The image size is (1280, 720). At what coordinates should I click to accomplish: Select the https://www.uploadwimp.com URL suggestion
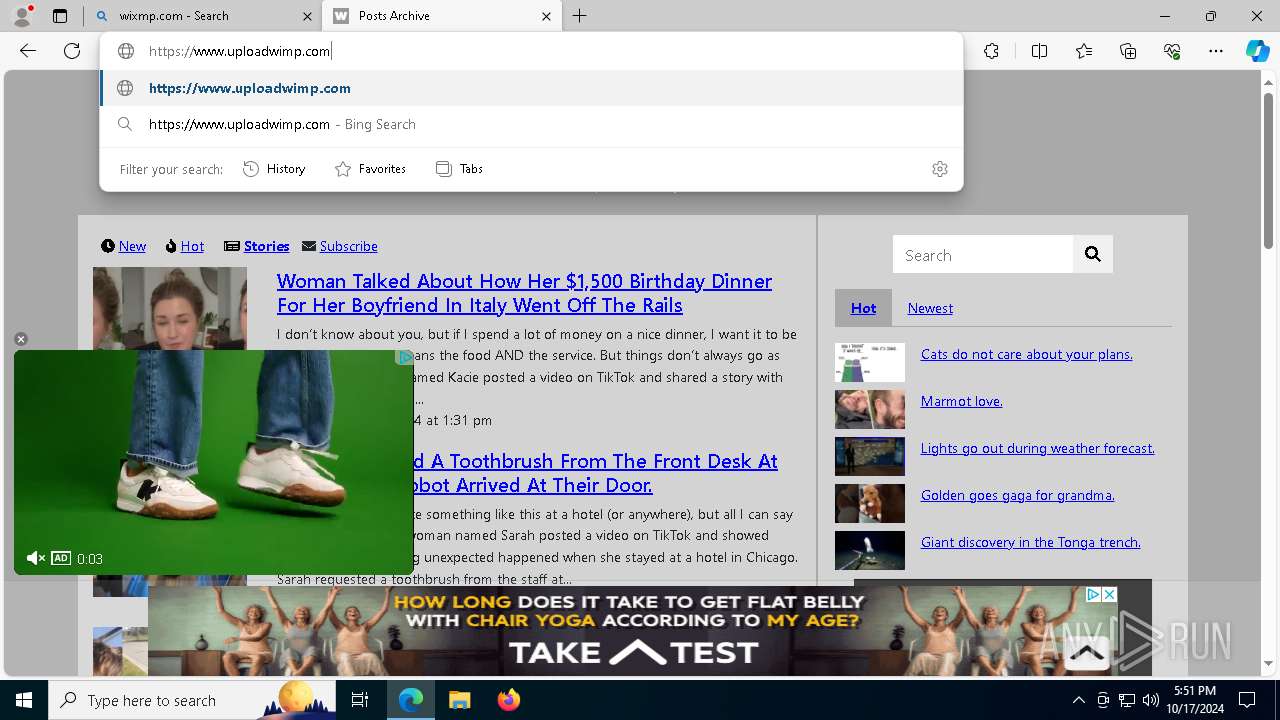click(x=531, y=88)
